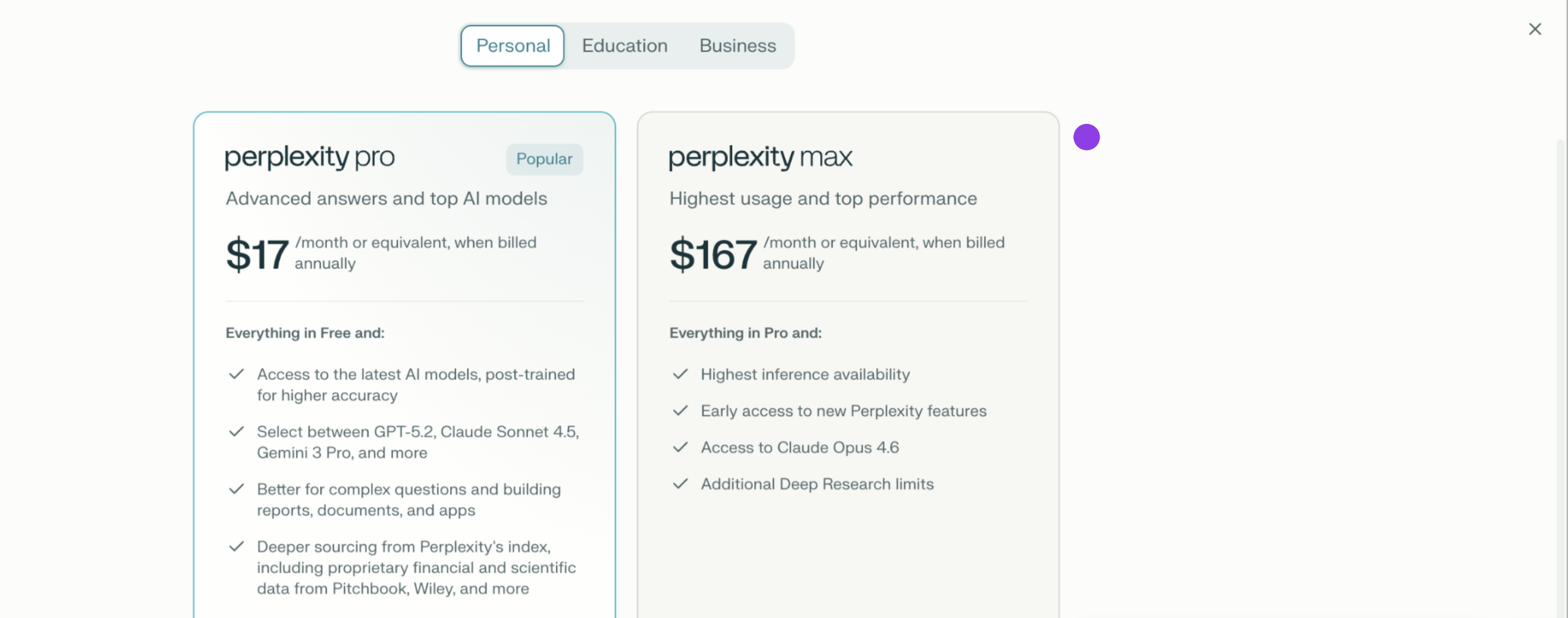
Task: Click checkmark beside complex questions feature
Action: 236,489
